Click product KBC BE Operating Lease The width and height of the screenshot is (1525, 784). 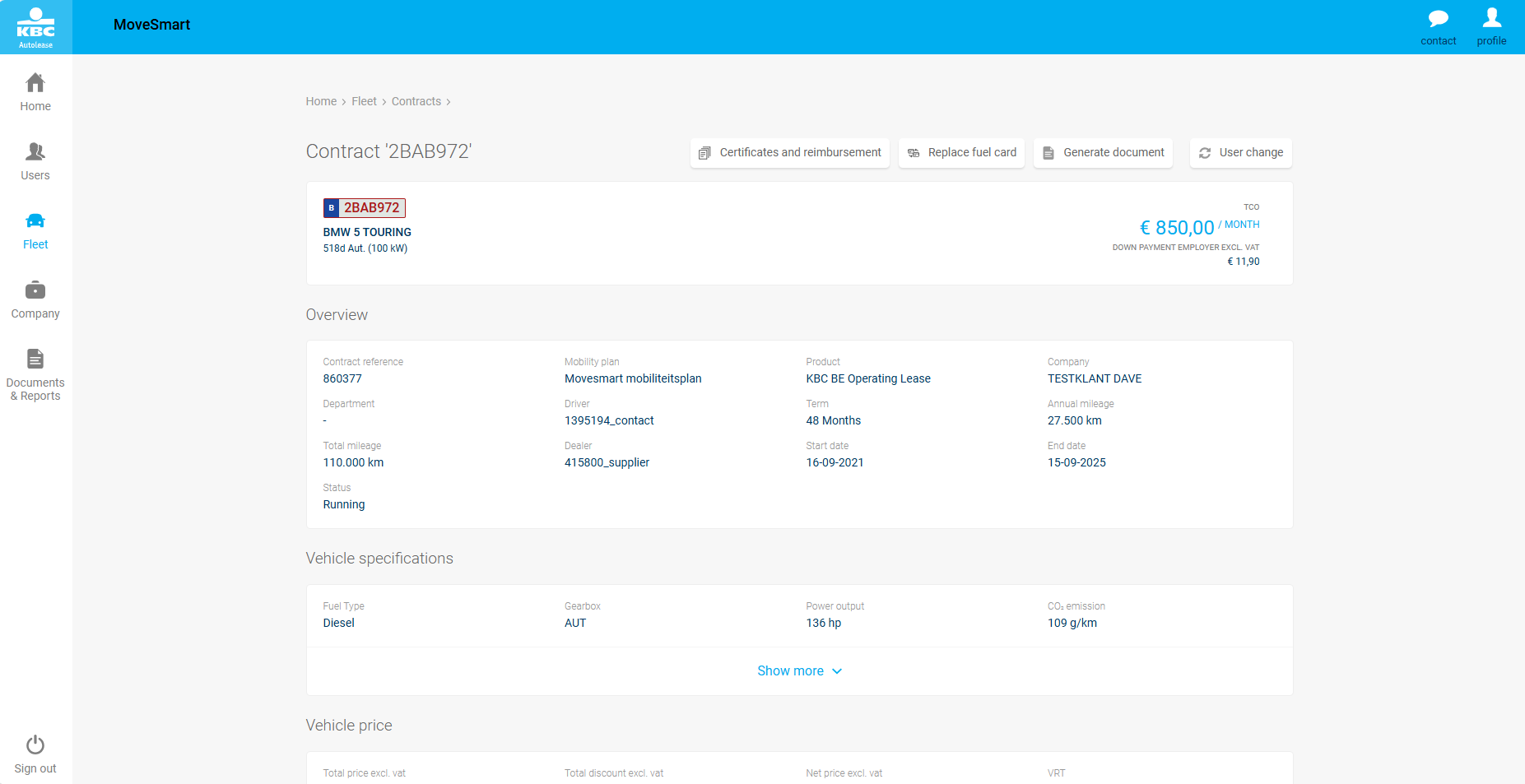[868, 379]
